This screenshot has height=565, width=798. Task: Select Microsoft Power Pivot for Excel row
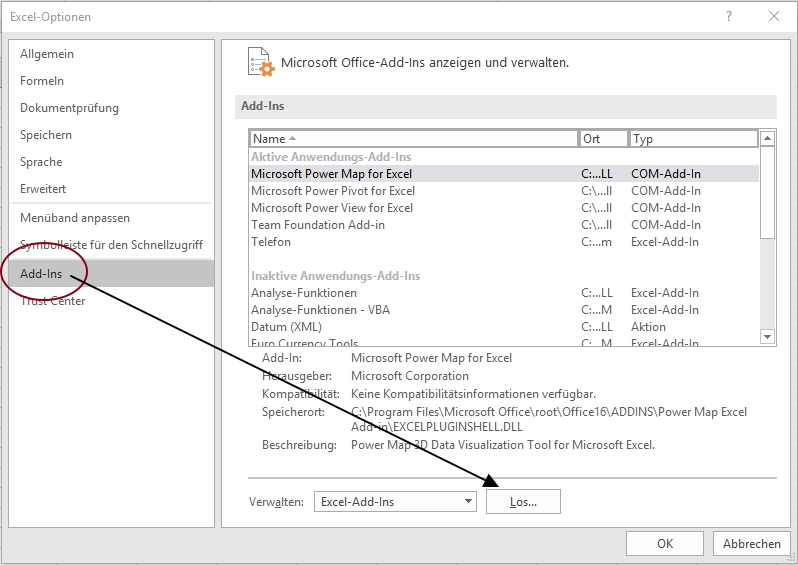coord(504,191)
